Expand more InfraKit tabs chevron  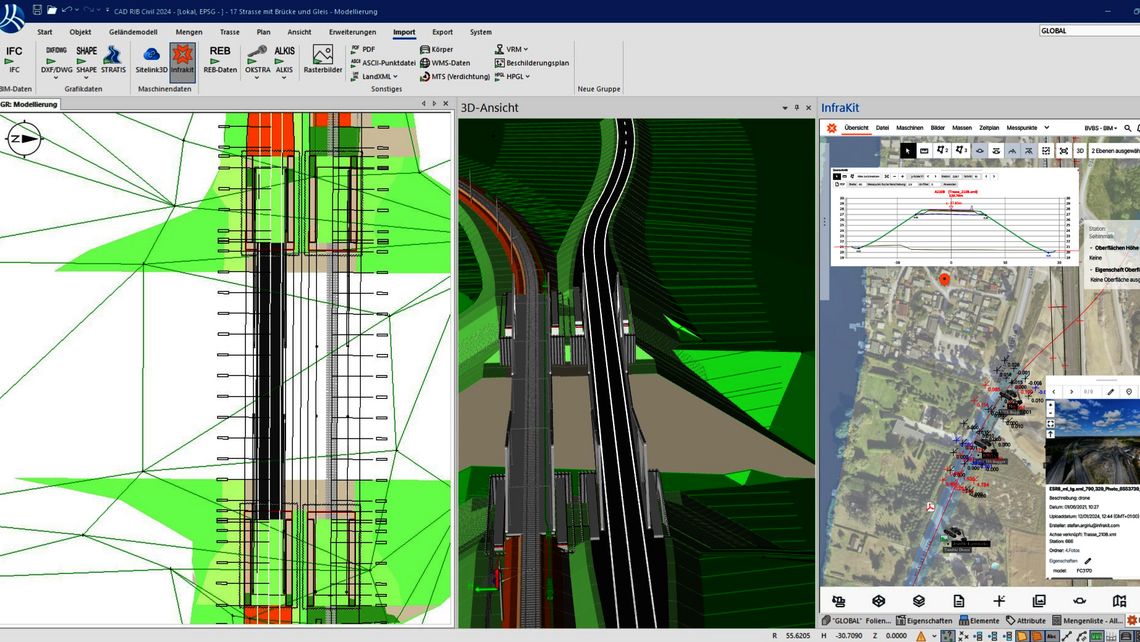1046,128
